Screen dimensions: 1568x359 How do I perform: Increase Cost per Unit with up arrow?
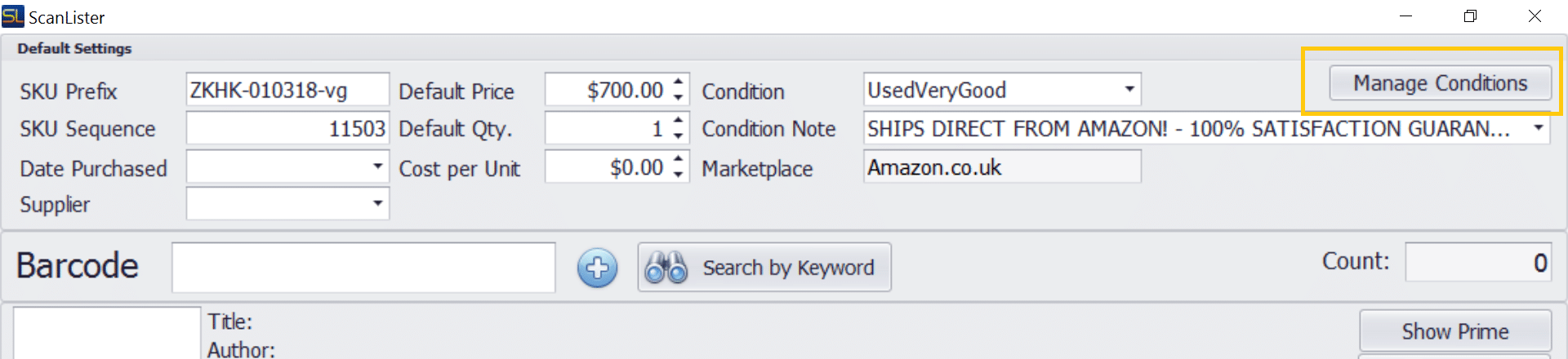(x=678, y=159)
